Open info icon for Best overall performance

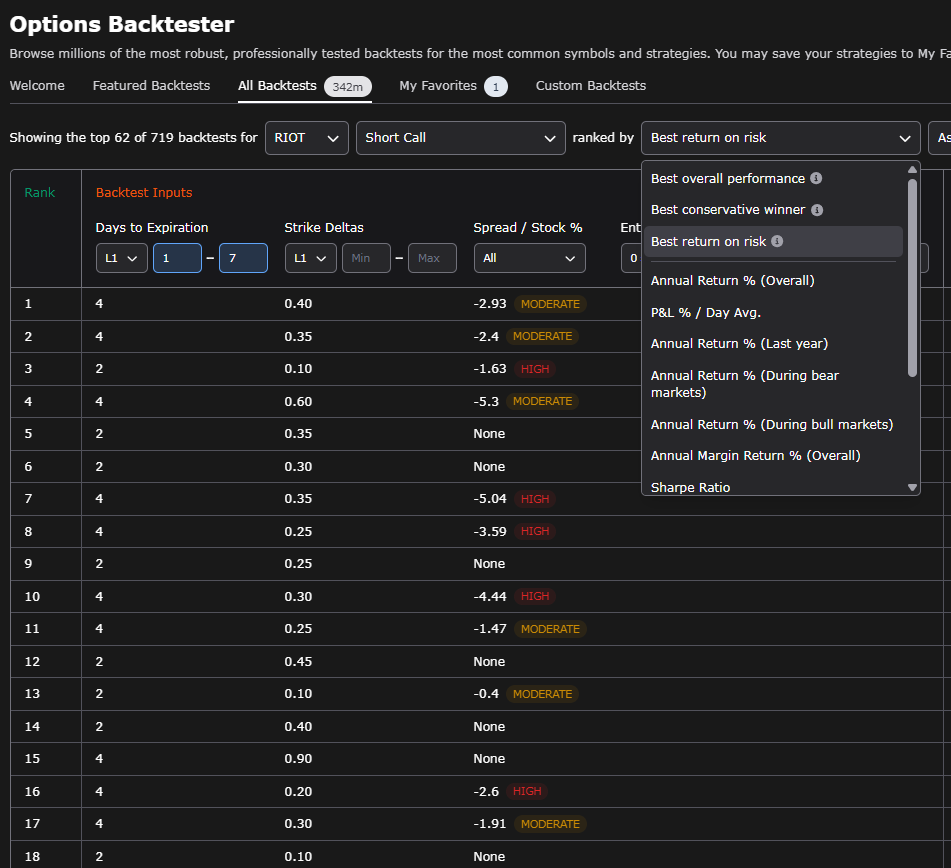point(816,178)
